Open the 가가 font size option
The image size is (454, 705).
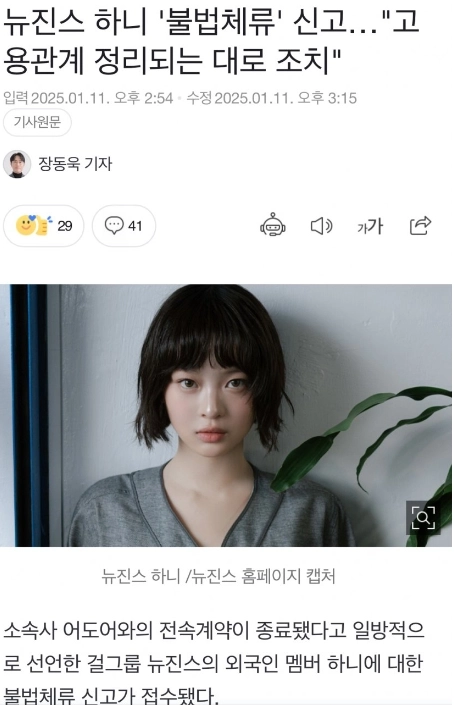370,226
